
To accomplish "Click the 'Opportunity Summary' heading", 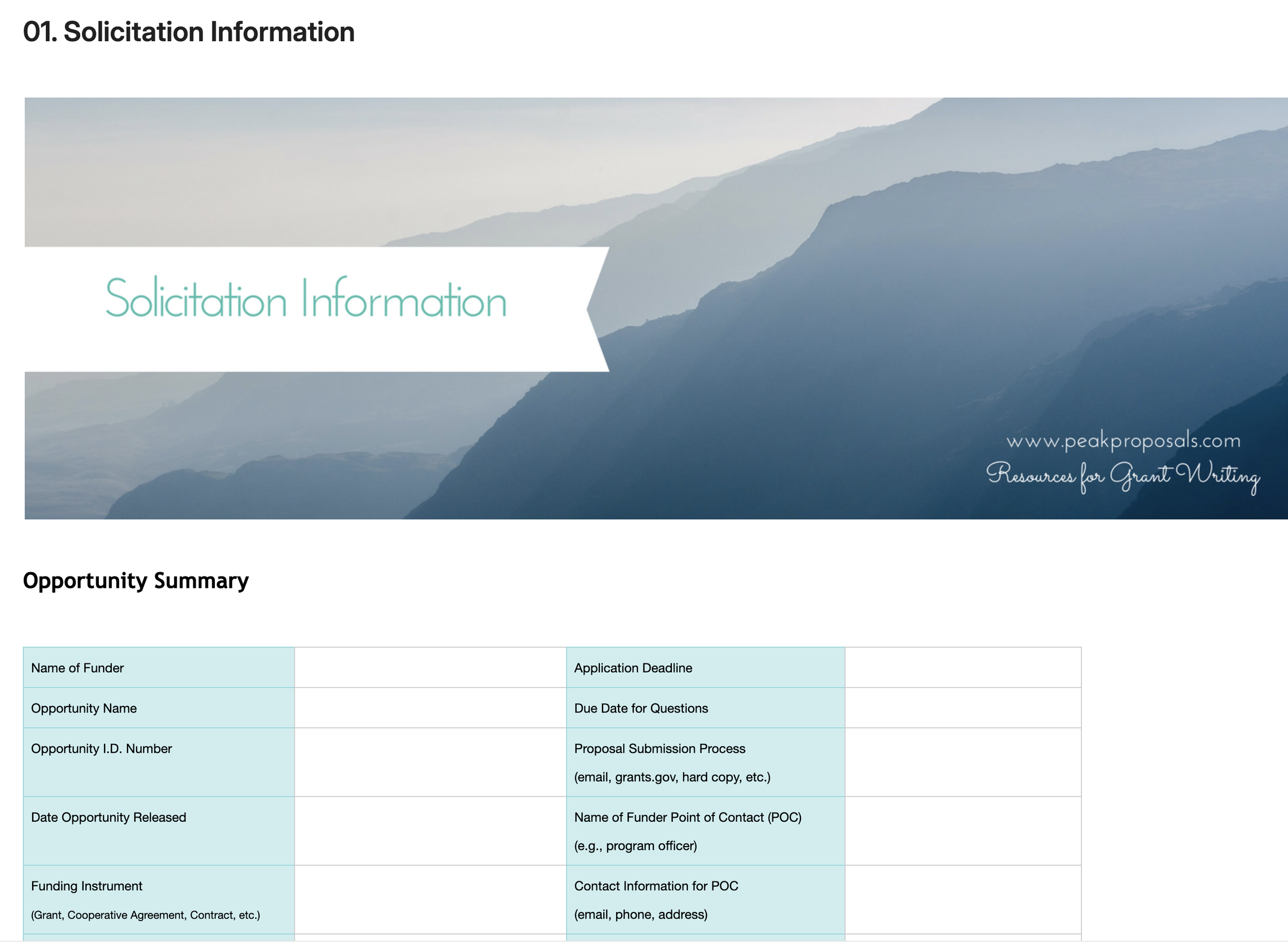I will 135,580.
